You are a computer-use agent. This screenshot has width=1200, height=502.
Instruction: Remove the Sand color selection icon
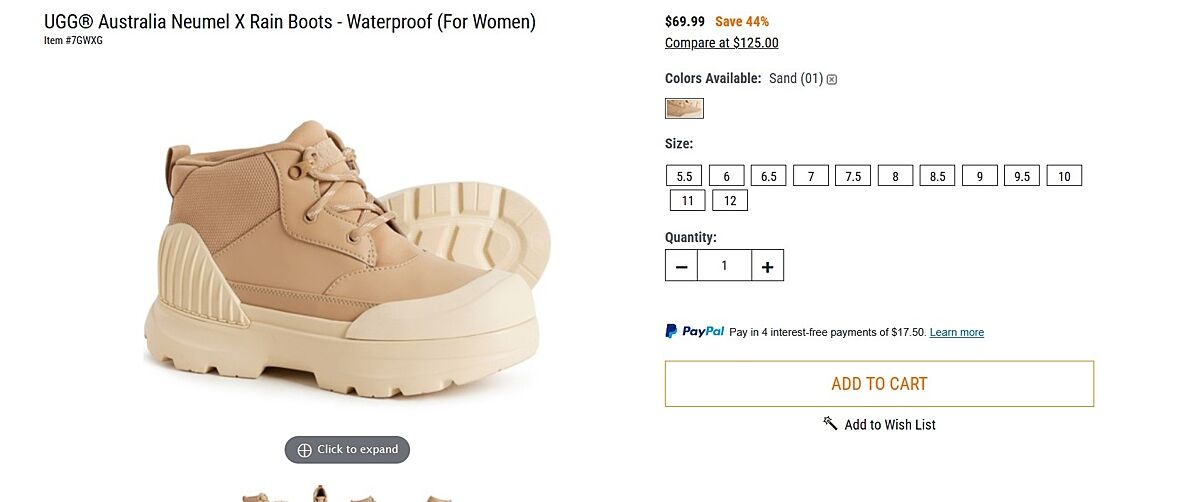(x=832, y=79)
